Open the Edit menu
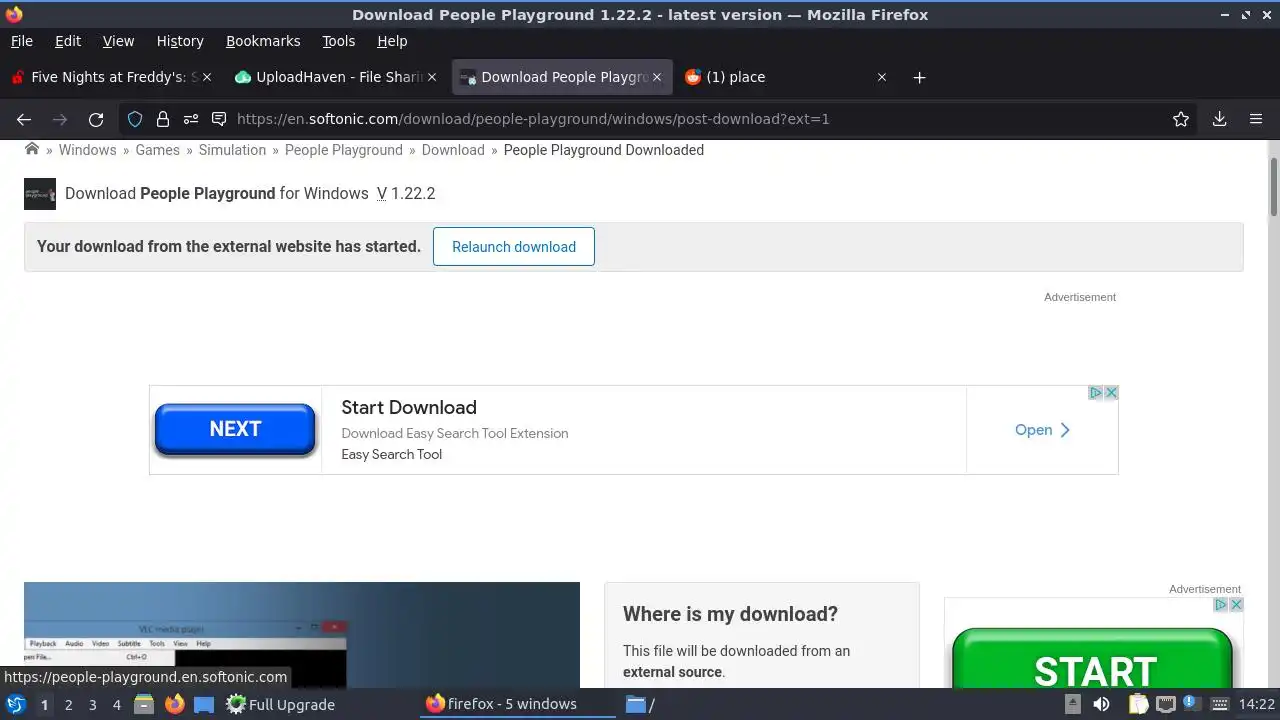Image resolution: width=1280 pixels, height=720 pixels. [68, 41]
